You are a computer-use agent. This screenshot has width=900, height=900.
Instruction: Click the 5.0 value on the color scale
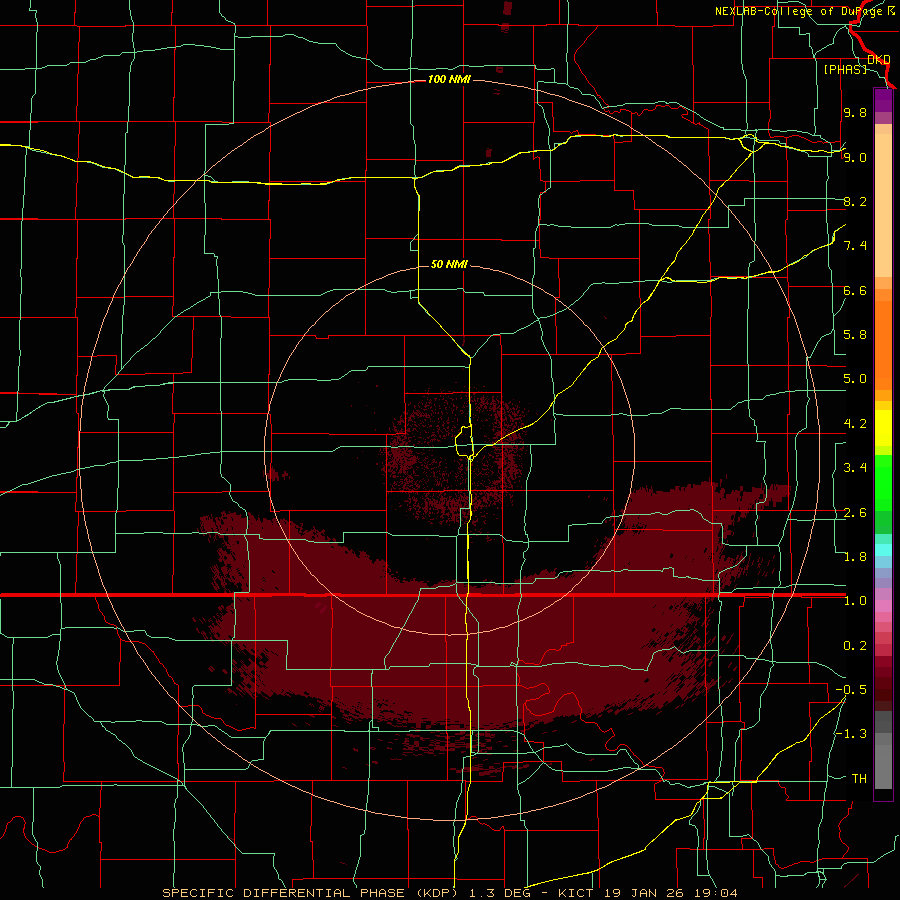pyautogui.click(x=855, y=379)
